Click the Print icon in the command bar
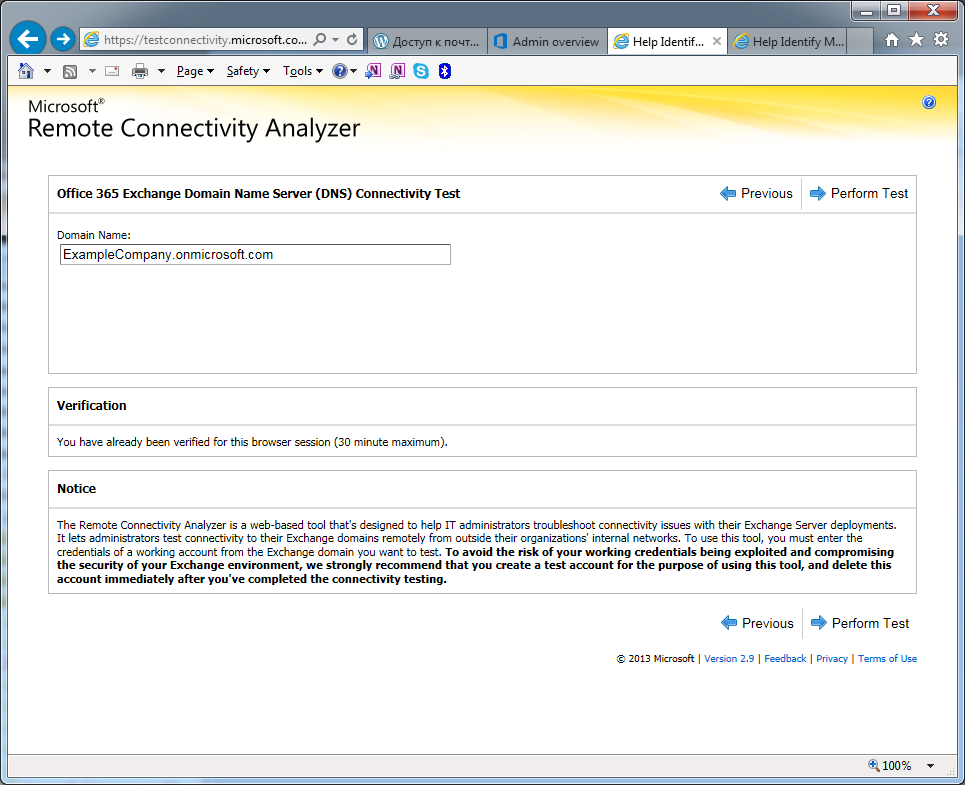 140,71
